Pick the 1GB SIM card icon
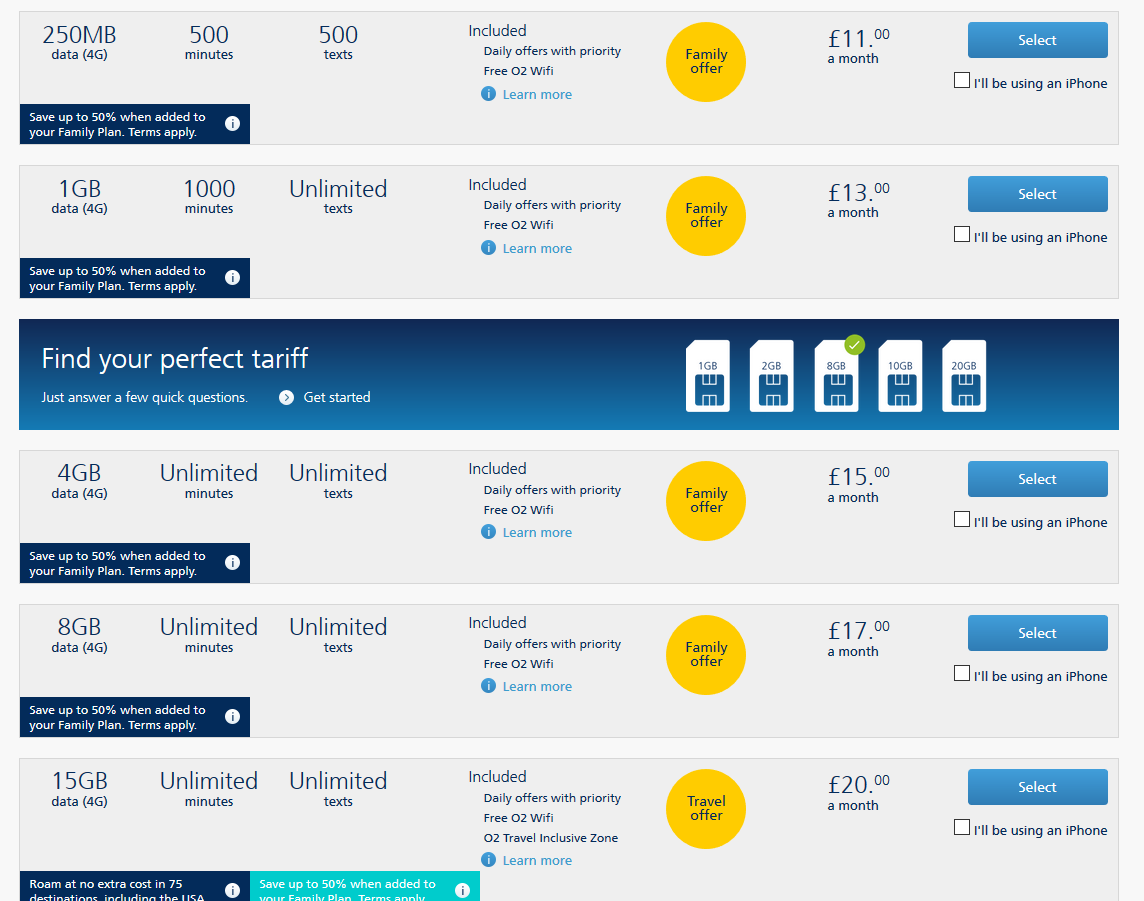The image size is (1144, 901). (708, 376)
